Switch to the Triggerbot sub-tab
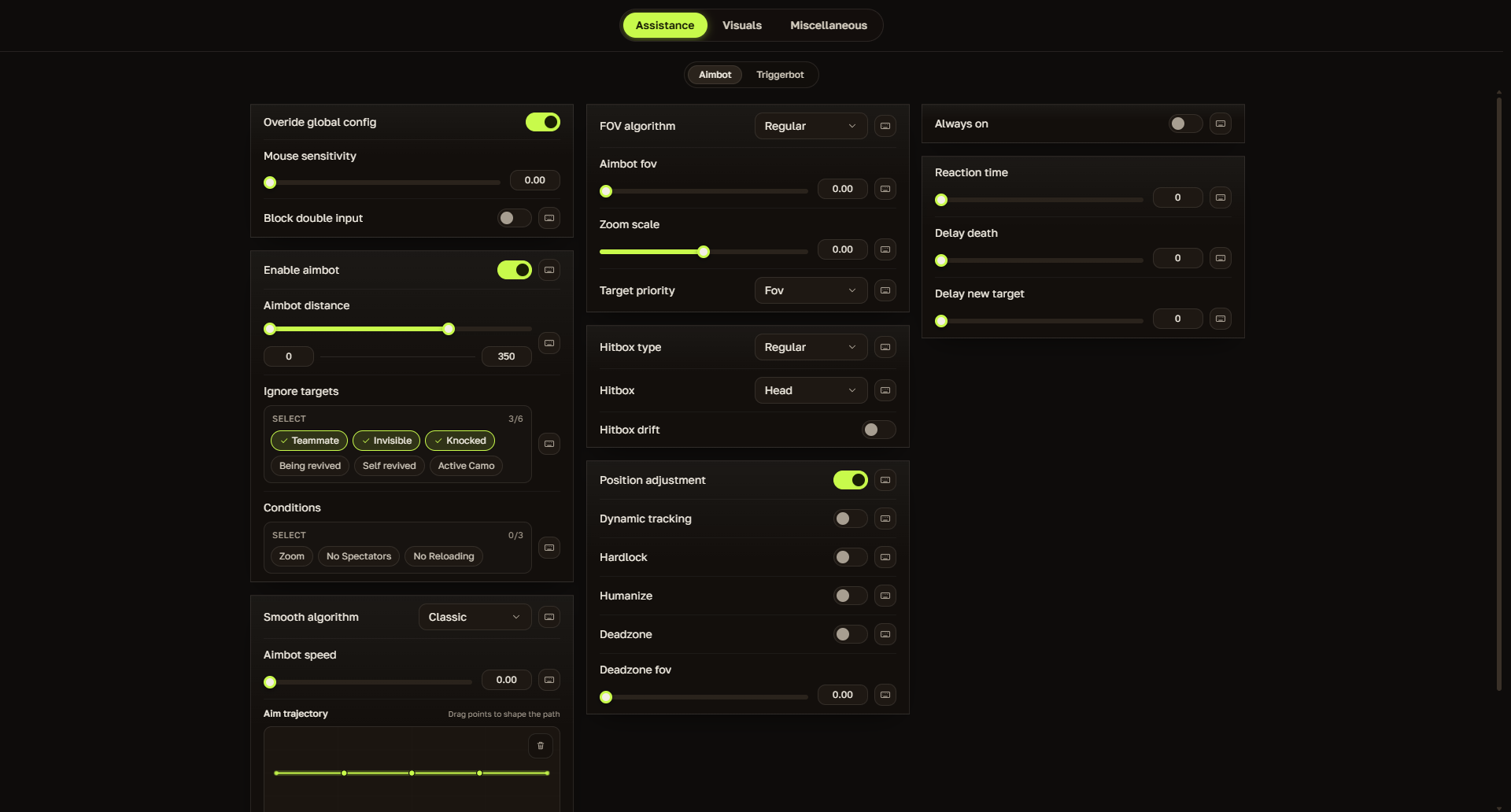 click(780, 75)
